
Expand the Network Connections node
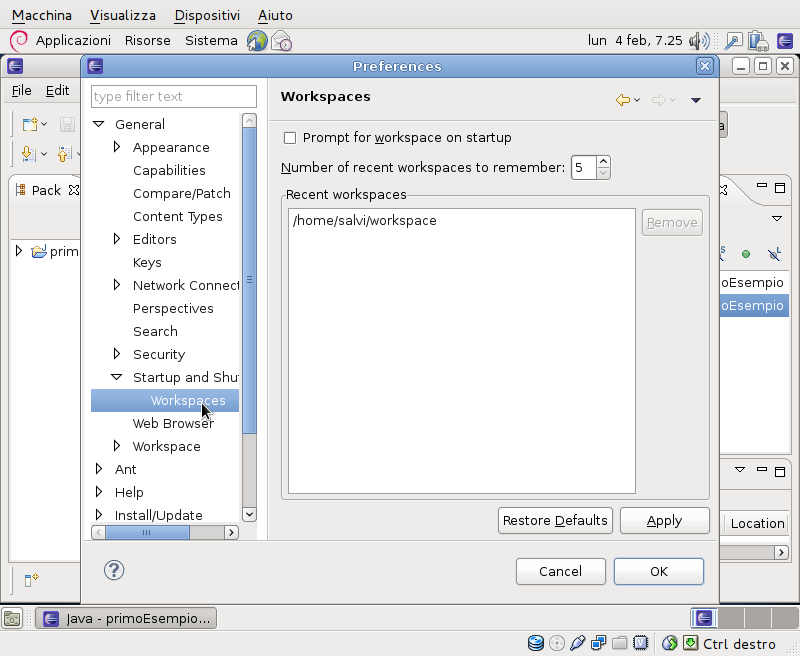(117, 285)
